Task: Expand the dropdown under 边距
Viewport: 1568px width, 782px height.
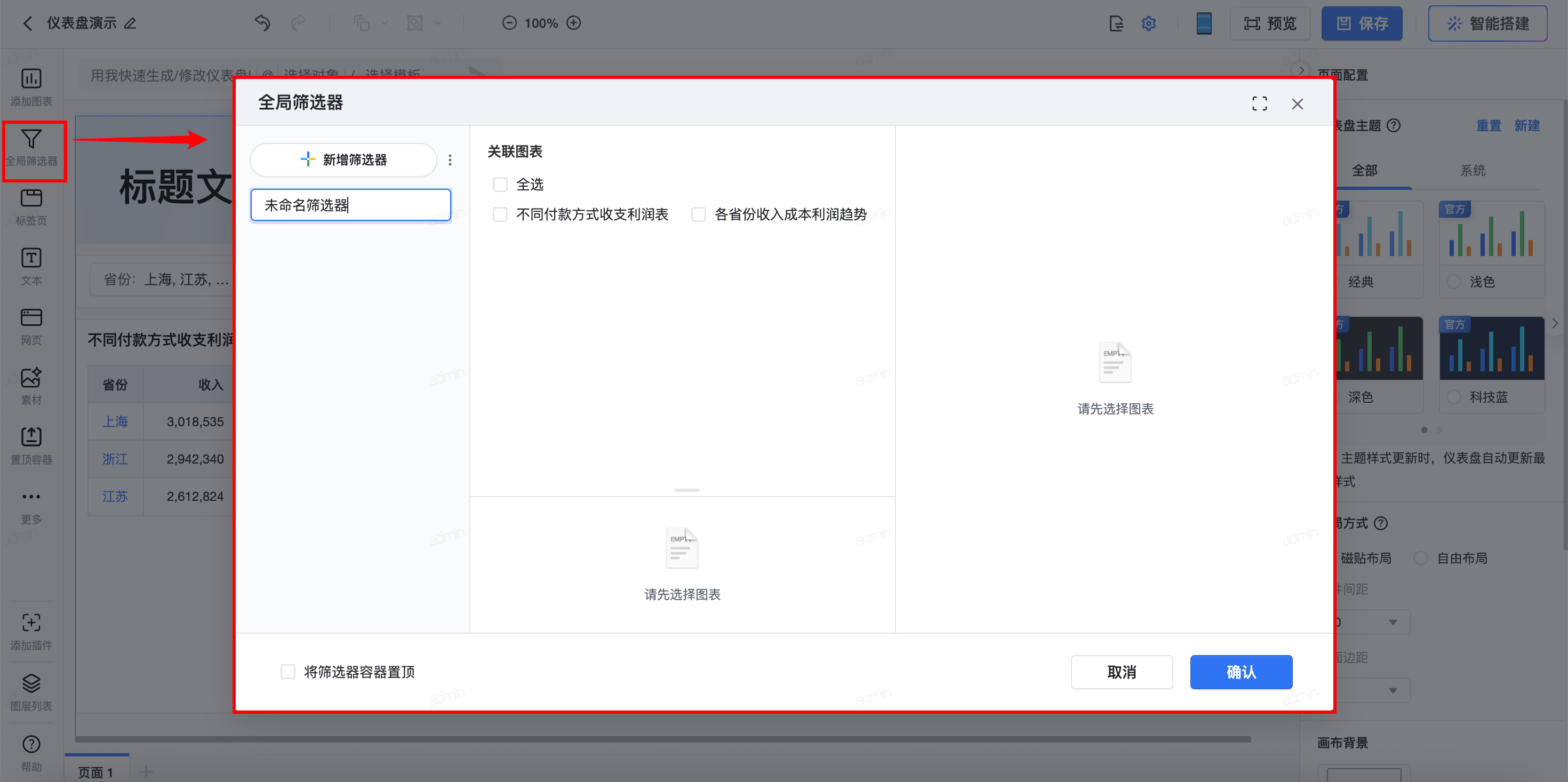Action: pyautogui.click(x=1393, y=691)
